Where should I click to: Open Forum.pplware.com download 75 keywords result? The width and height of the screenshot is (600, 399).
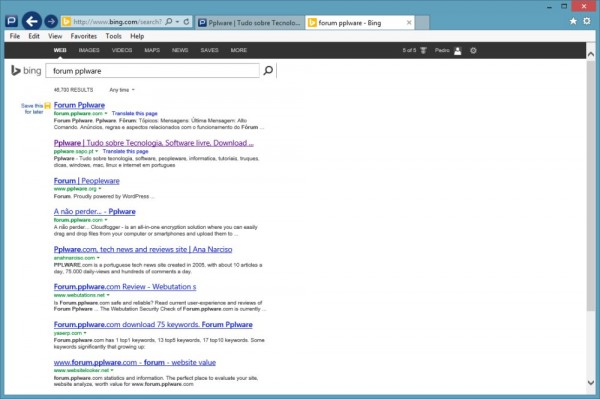click(x=153, y=324)
